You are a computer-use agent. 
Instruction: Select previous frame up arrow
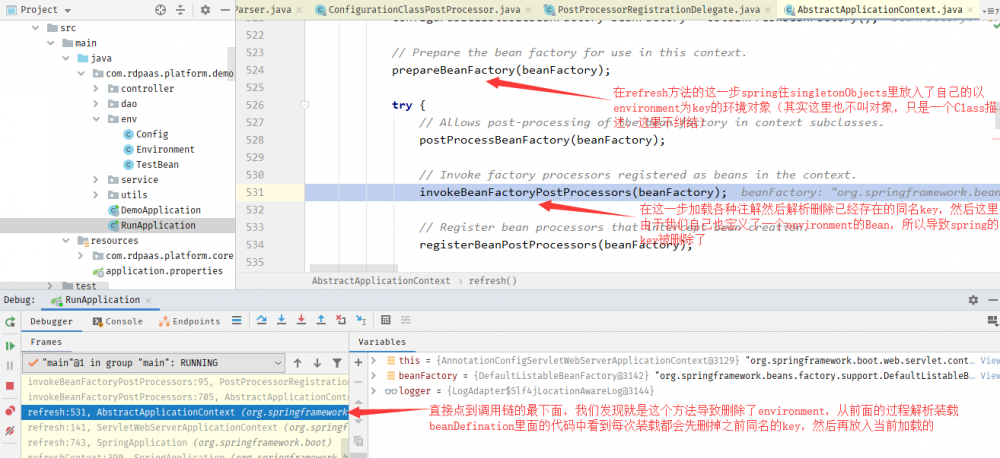[297, 363]
